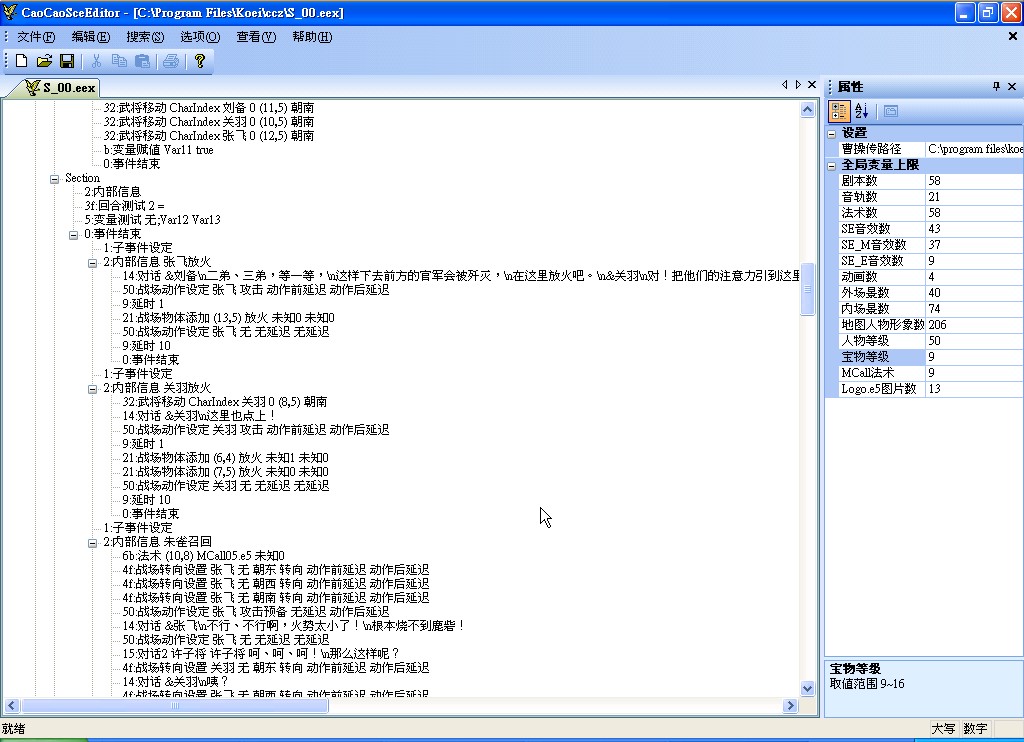Click the yellow question mark help icon
The width and height of the screenshot is (1024, 742).
[x=199, y=61]
